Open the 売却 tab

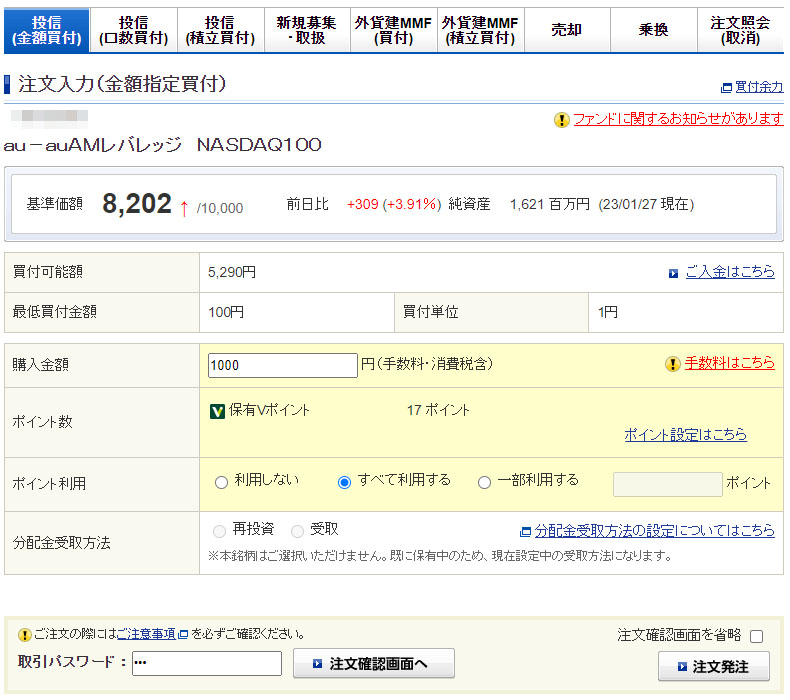pos(566,30)
